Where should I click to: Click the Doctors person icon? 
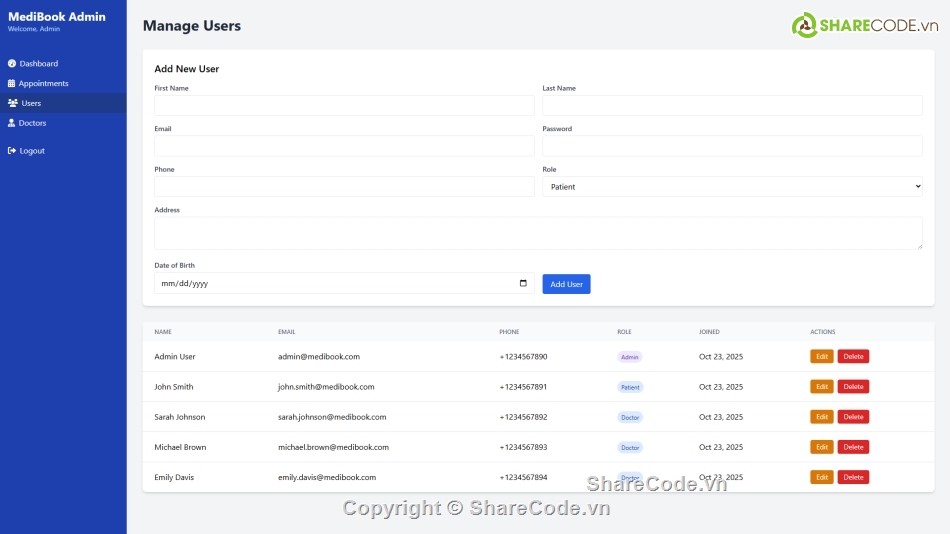pyautogui.click(x=12, y=123)
